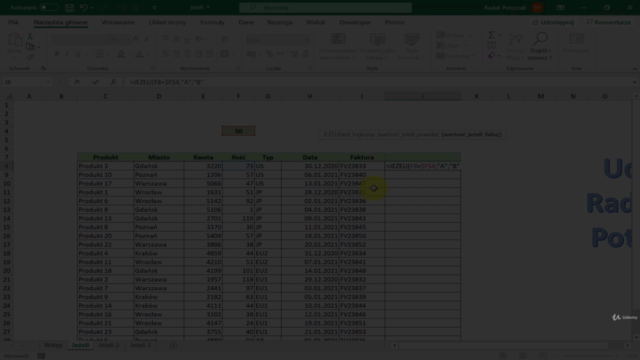
Task: Click the insert function fx icon
Action: [113, 82]
